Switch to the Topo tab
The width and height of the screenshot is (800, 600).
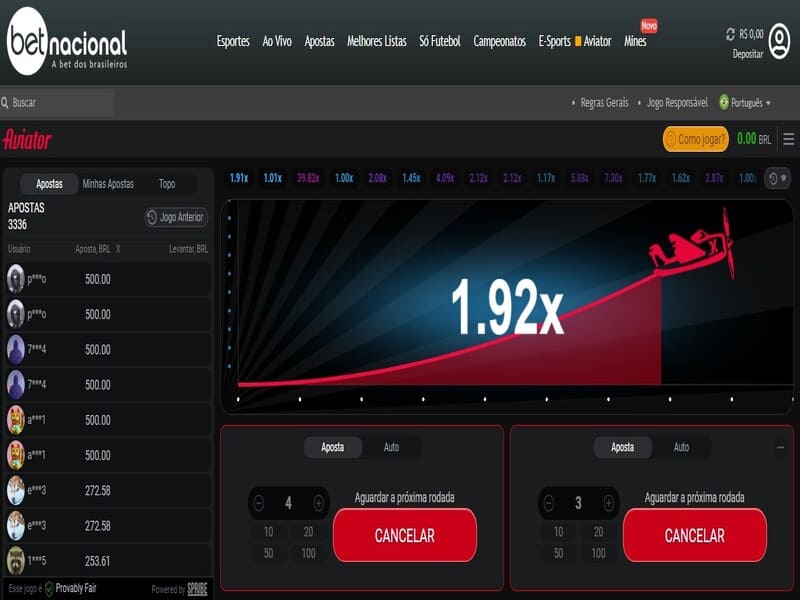(x=167, y=184)
